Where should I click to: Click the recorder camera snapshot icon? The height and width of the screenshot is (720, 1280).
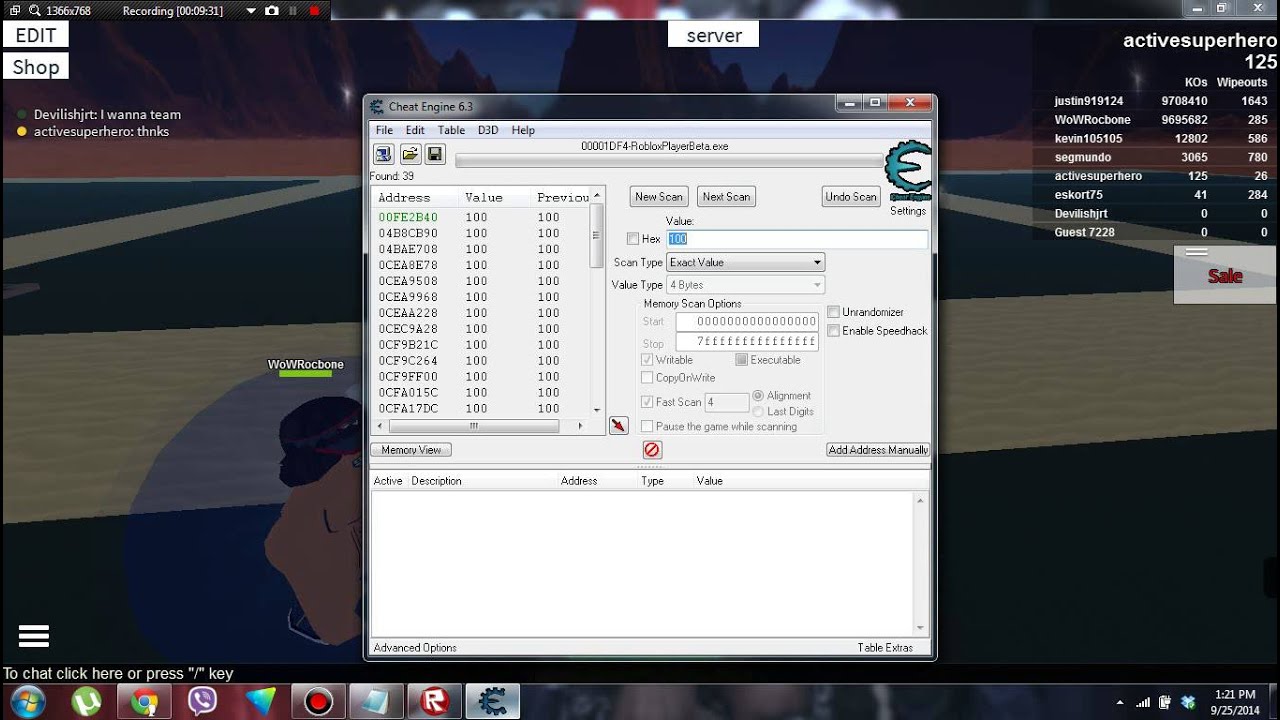[271, 10]
